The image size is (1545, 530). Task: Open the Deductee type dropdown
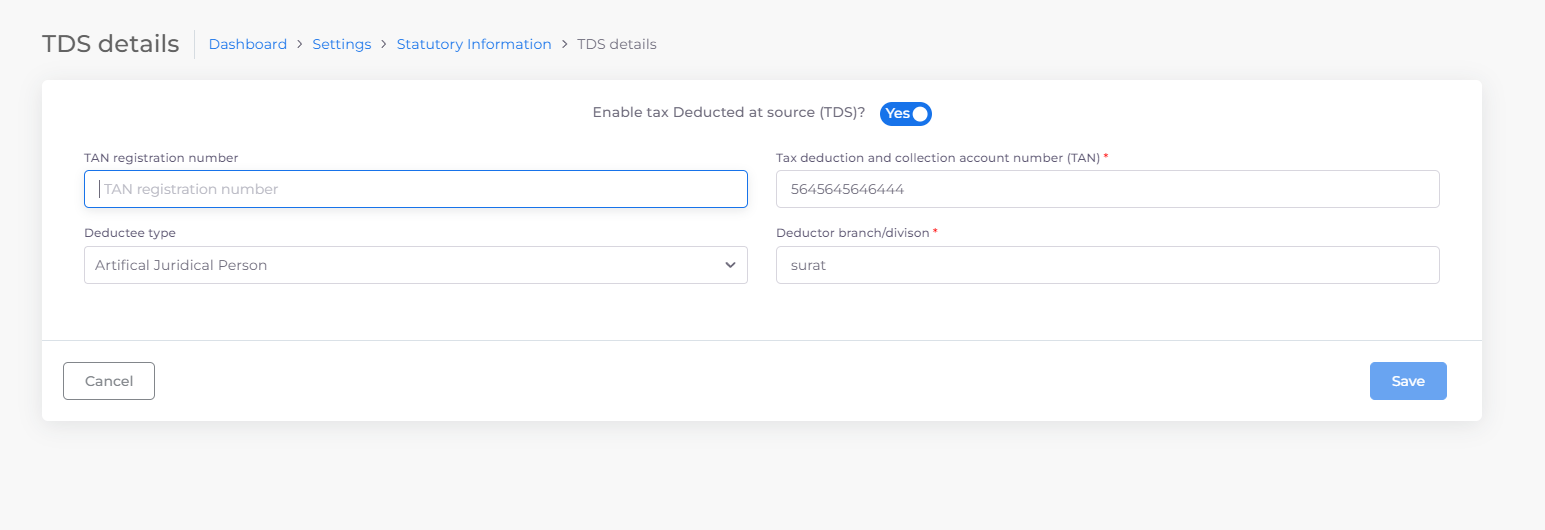tap(416, 265)
